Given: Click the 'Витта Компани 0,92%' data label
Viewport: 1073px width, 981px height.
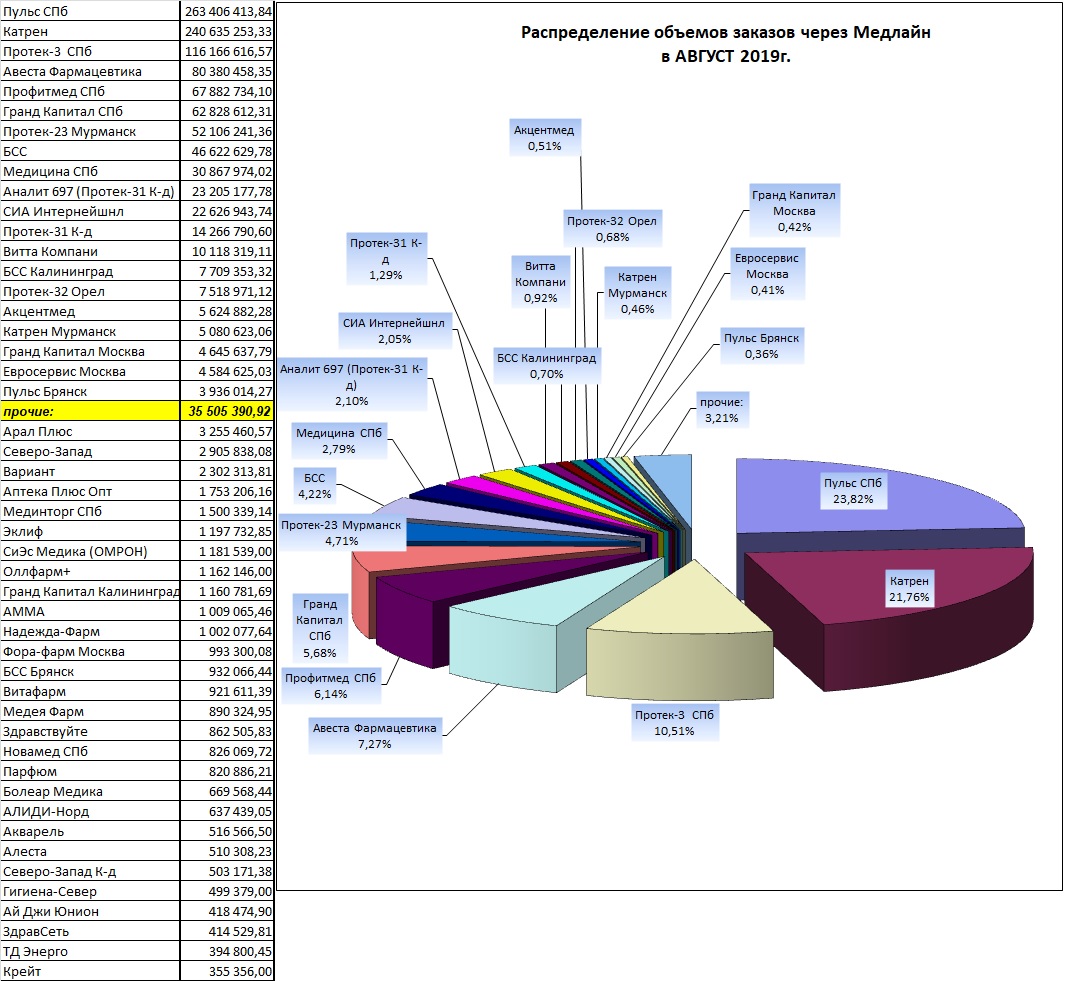Looking at the screenshot, I should [x=541, y=282].
